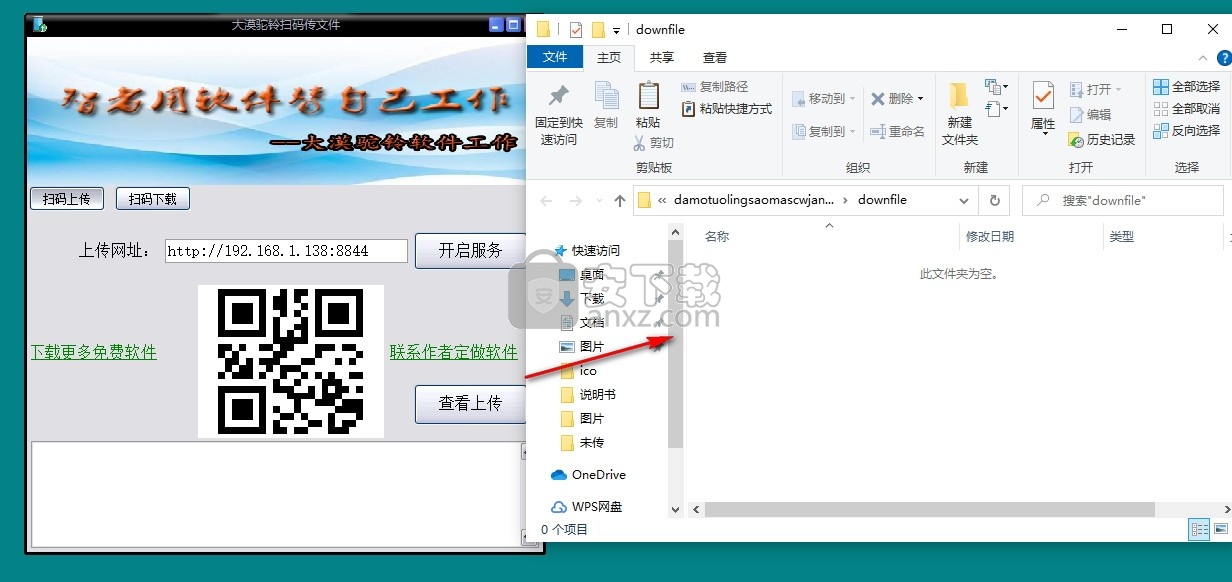The image size is (1232, 582).
Task: Pin downfile to Quick access (固定到快速访问)
Action: click(558, 115)
